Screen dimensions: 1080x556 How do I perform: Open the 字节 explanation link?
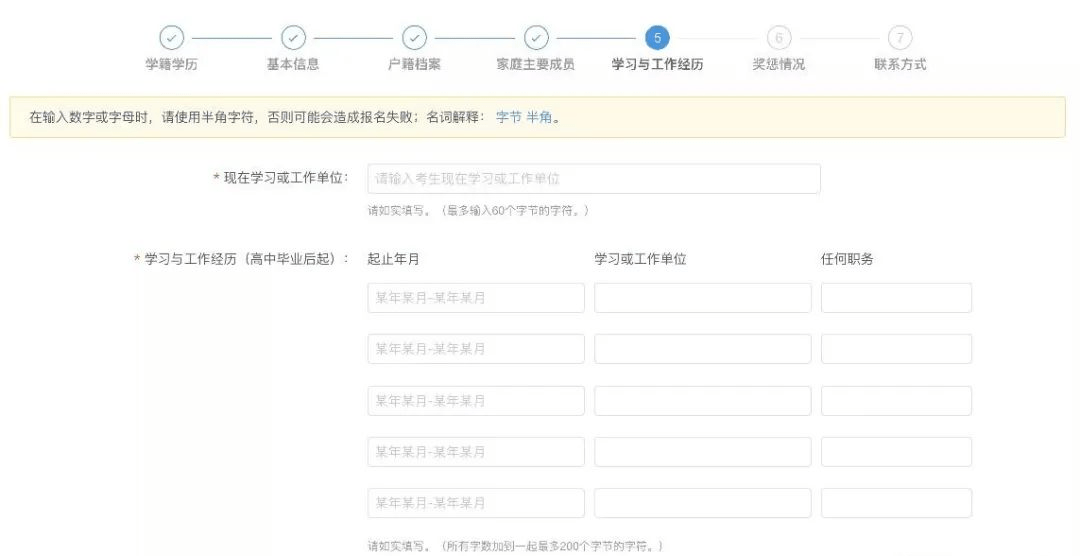509,117
